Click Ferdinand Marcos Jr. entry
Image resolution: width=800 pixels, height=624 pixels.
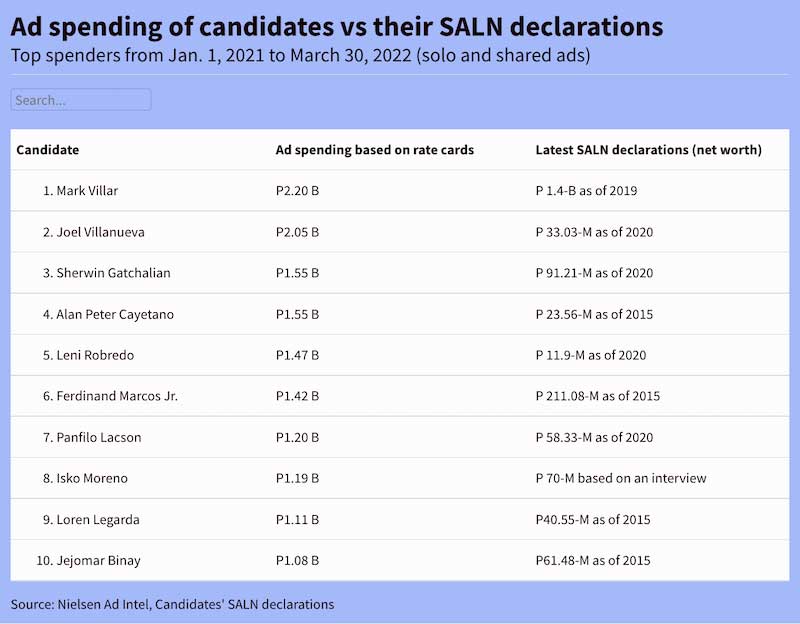pos(110,396)
